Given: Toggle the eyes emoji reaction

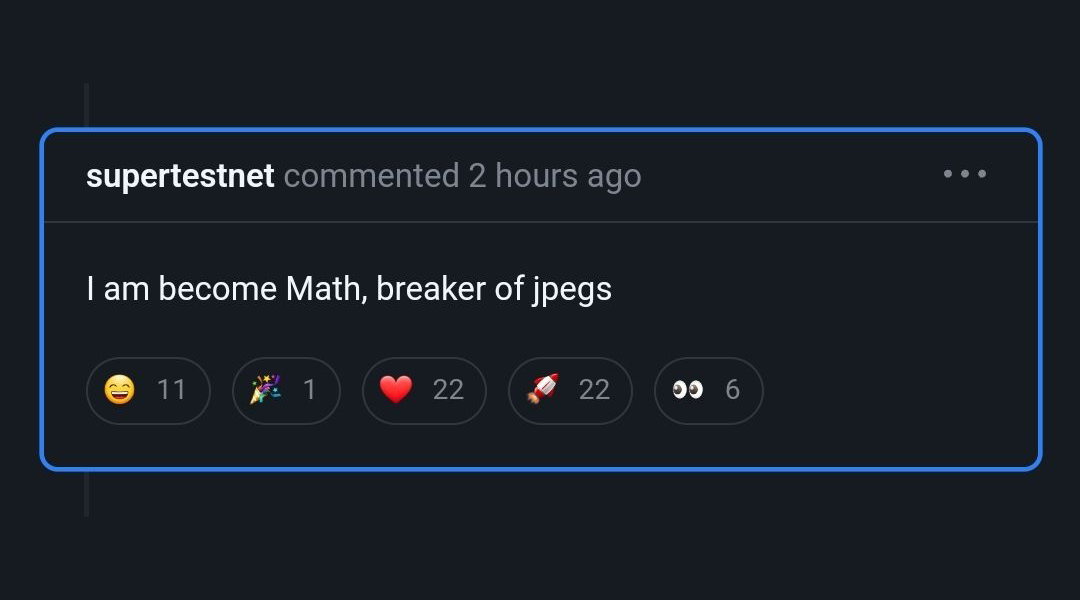Looking at the screenshot, I should 687,390.
